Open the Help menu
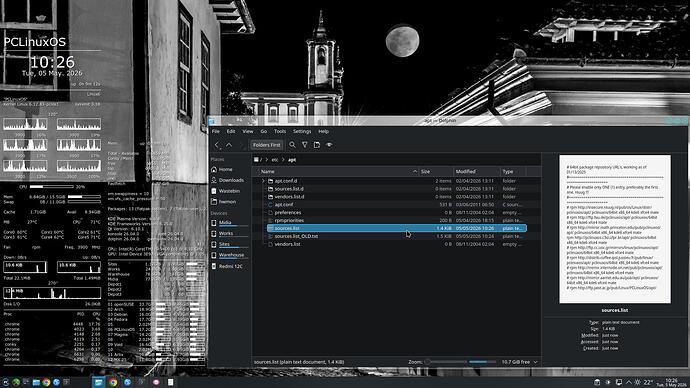 [323, 131]
